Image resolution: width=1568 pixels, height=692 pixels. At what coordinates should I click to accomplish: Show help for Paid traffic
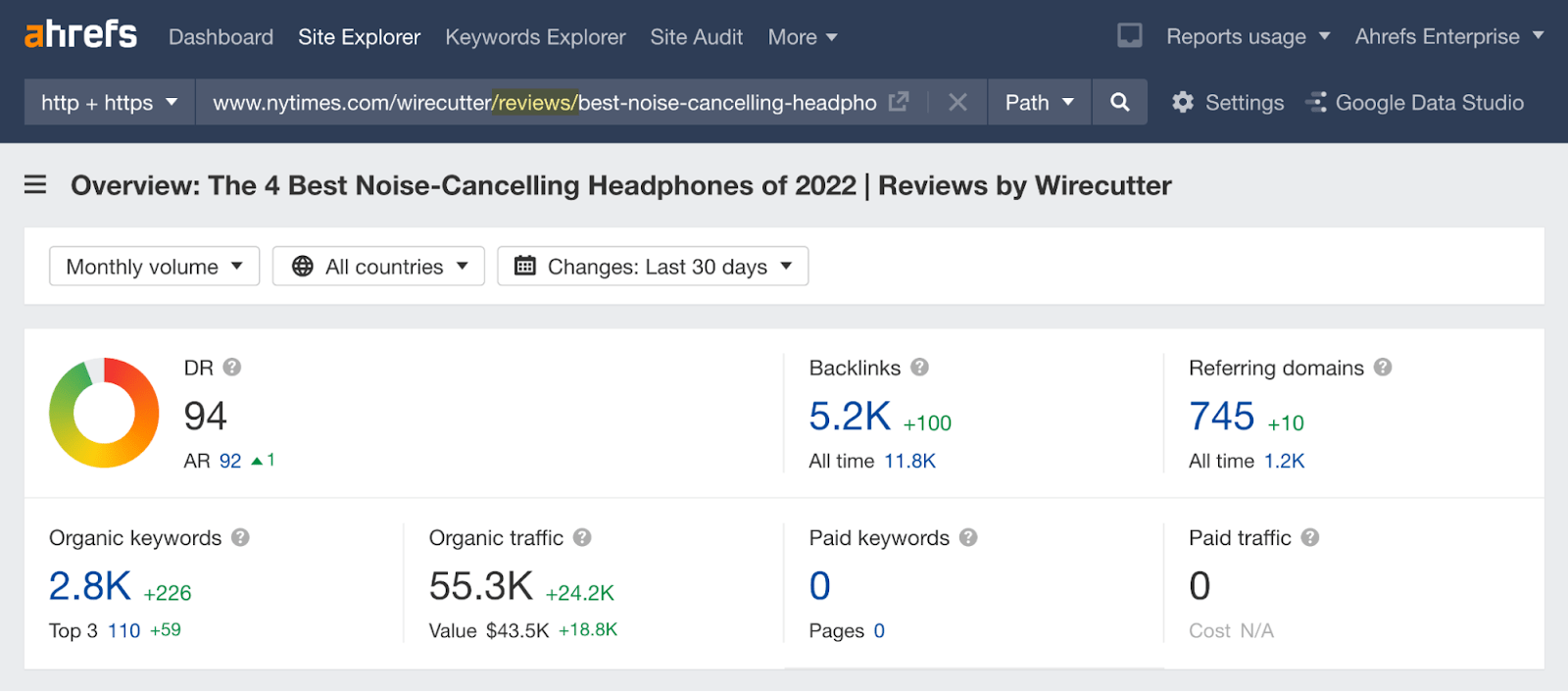pos(1310,537)
